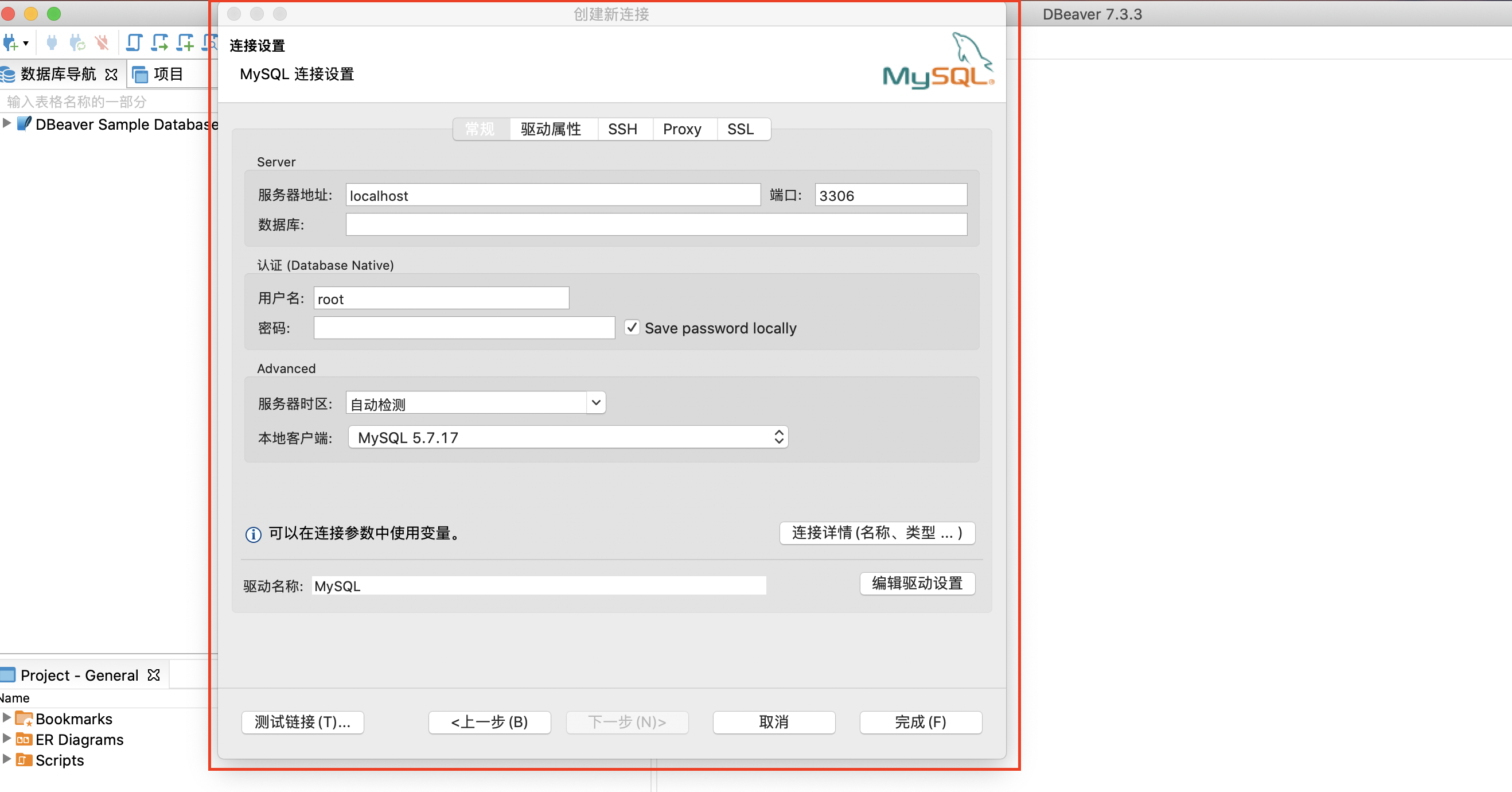Click the Connect plug icon in toolbar
This screenshot has height=792, width=1512.
[x=52, y=43]
